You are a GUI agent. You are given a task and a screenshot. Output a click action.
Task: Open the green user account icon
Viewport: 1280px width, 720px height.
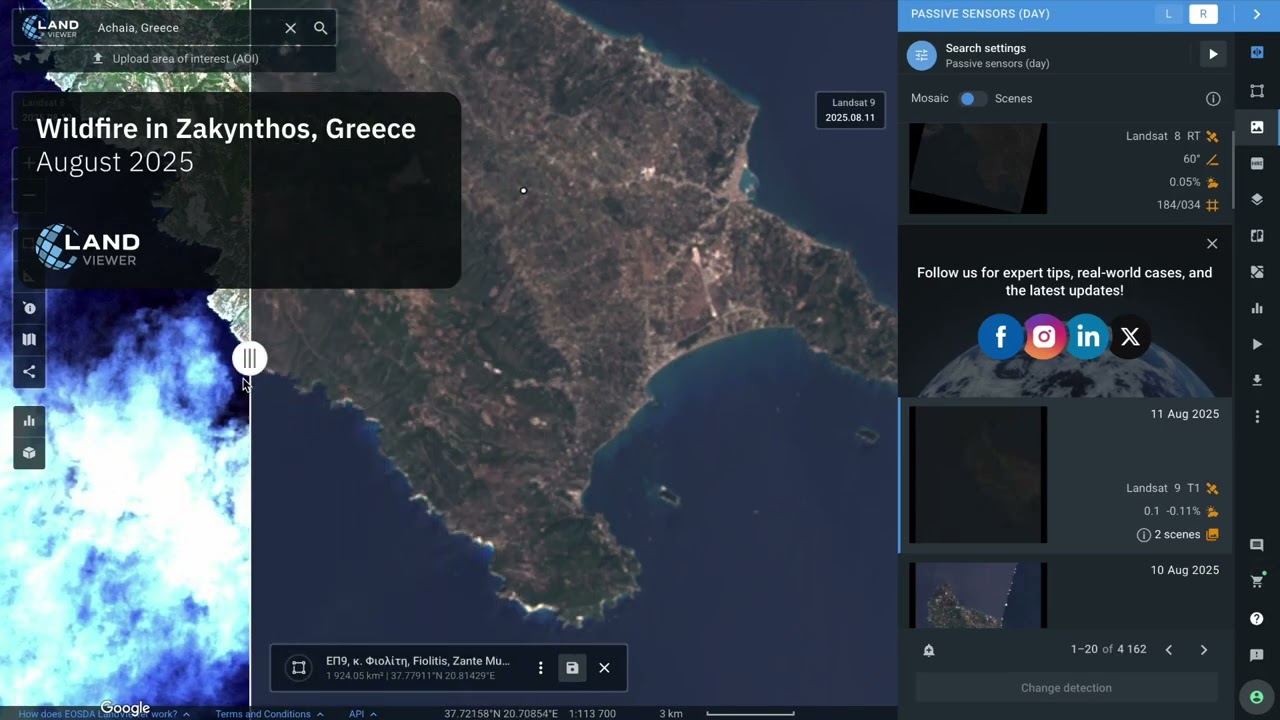(x=1257, y=697)
